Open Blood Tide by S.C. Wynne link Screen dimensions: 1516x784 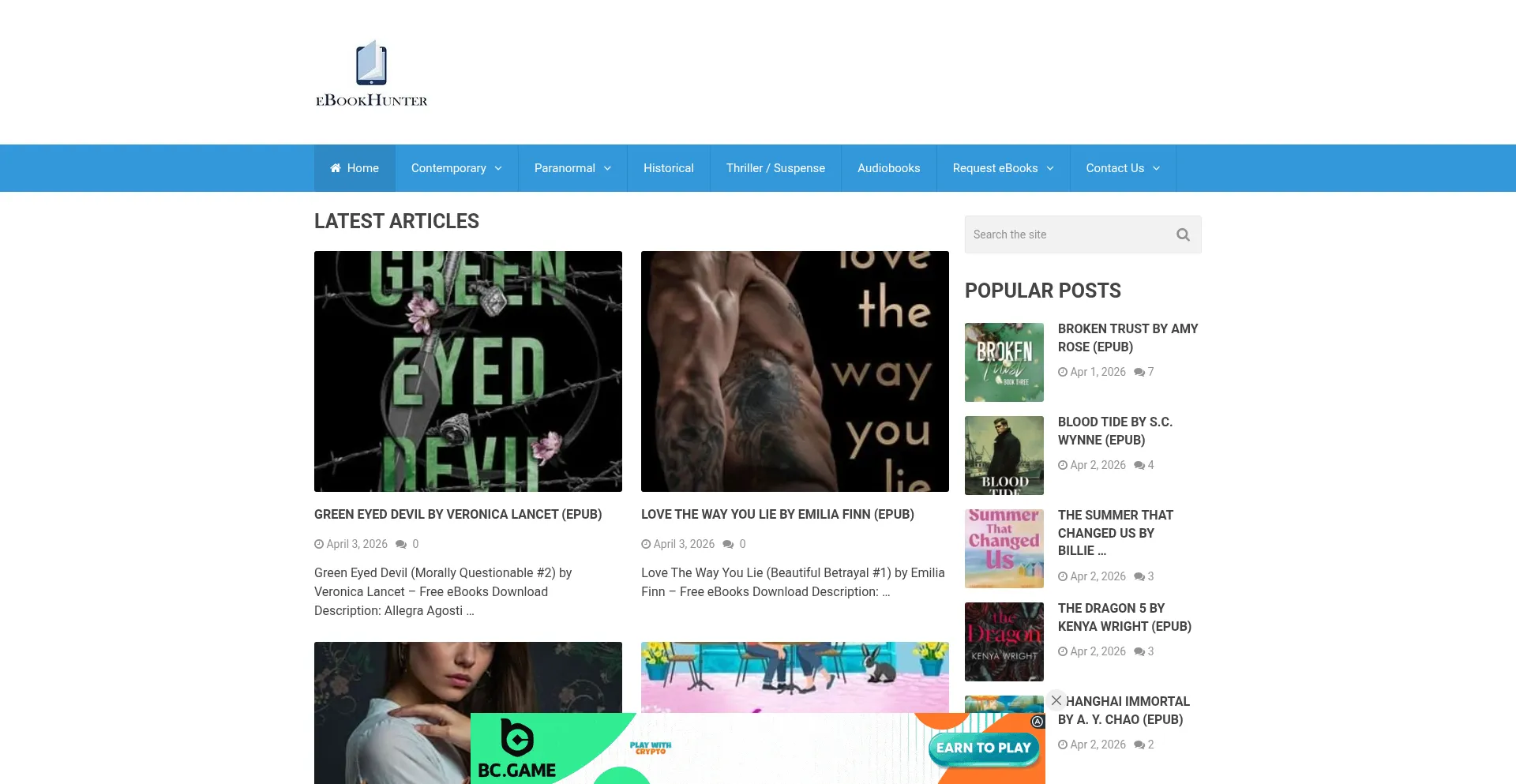(1115, 431)
